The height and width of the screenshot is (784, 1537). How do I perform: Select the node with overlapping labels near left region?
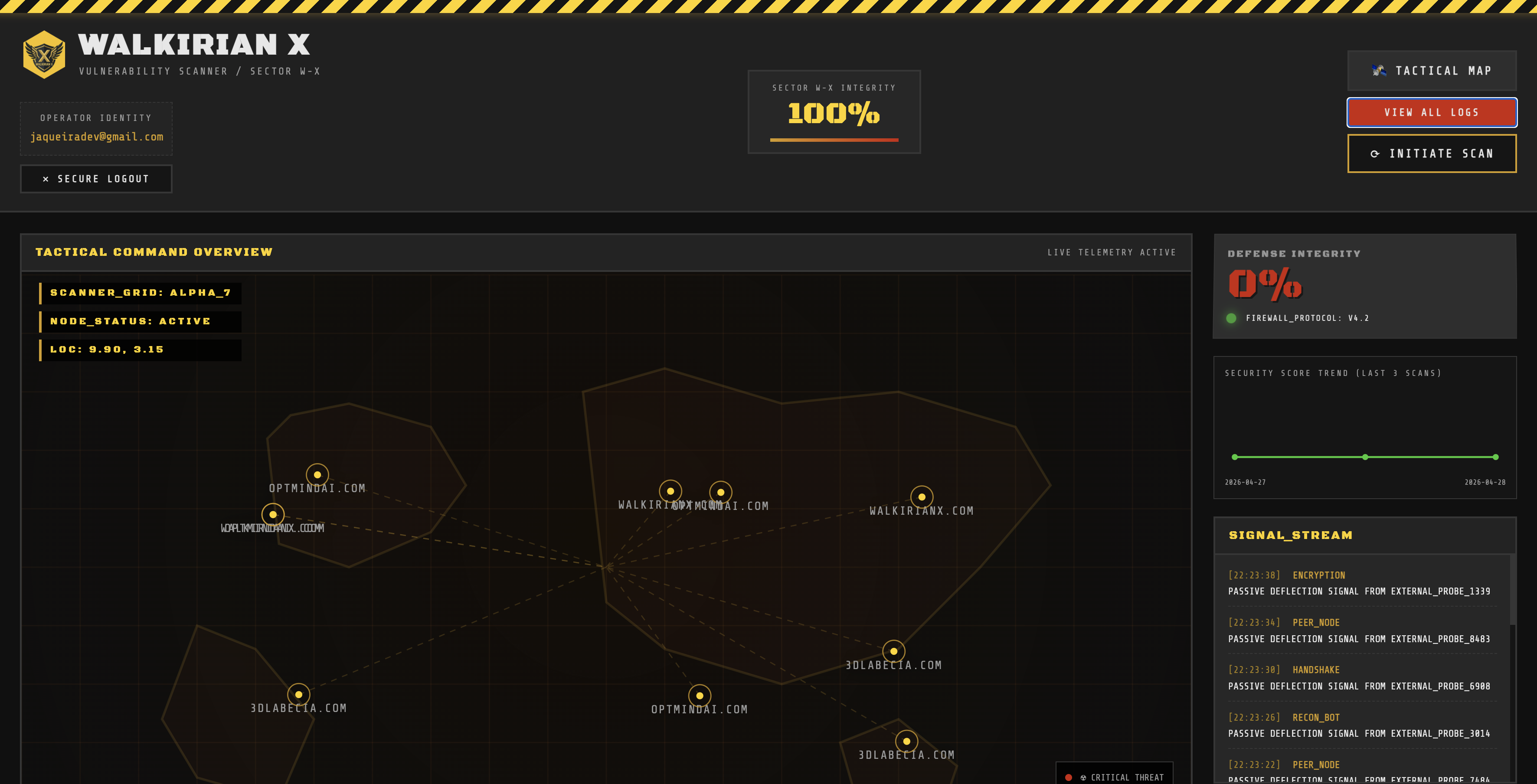click(273, 514)
